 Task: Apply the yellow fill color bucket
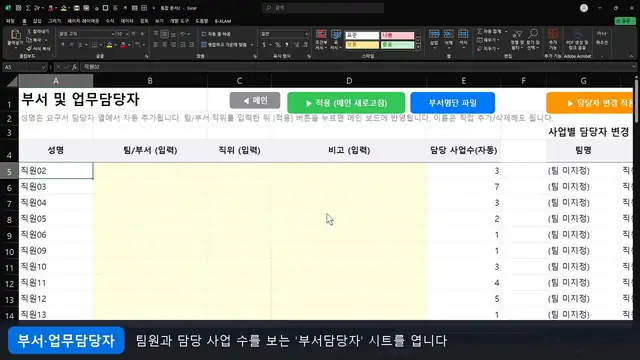coord(109,44)
